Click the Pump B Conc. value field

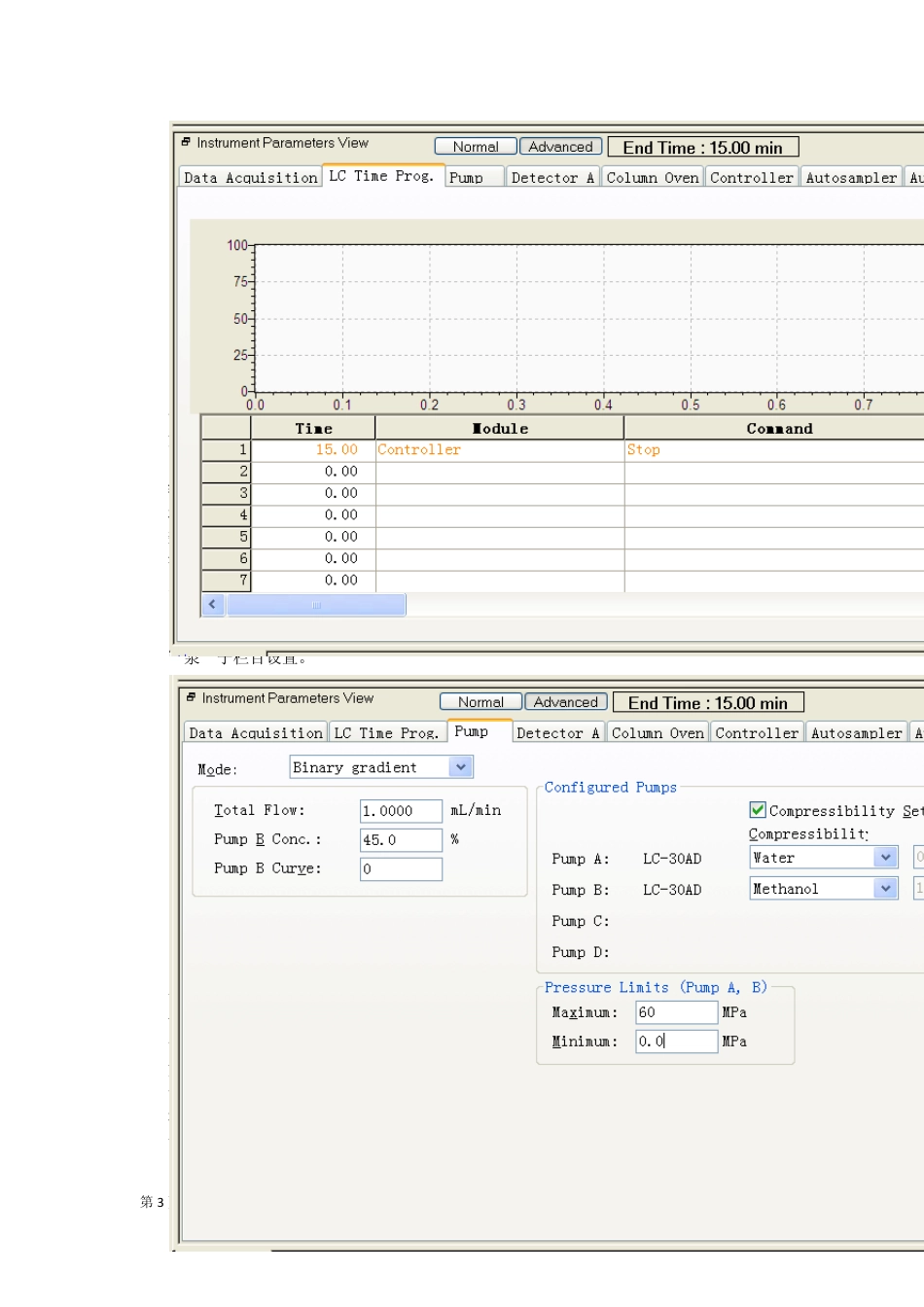pyautogui.click(x=401, y=840)
